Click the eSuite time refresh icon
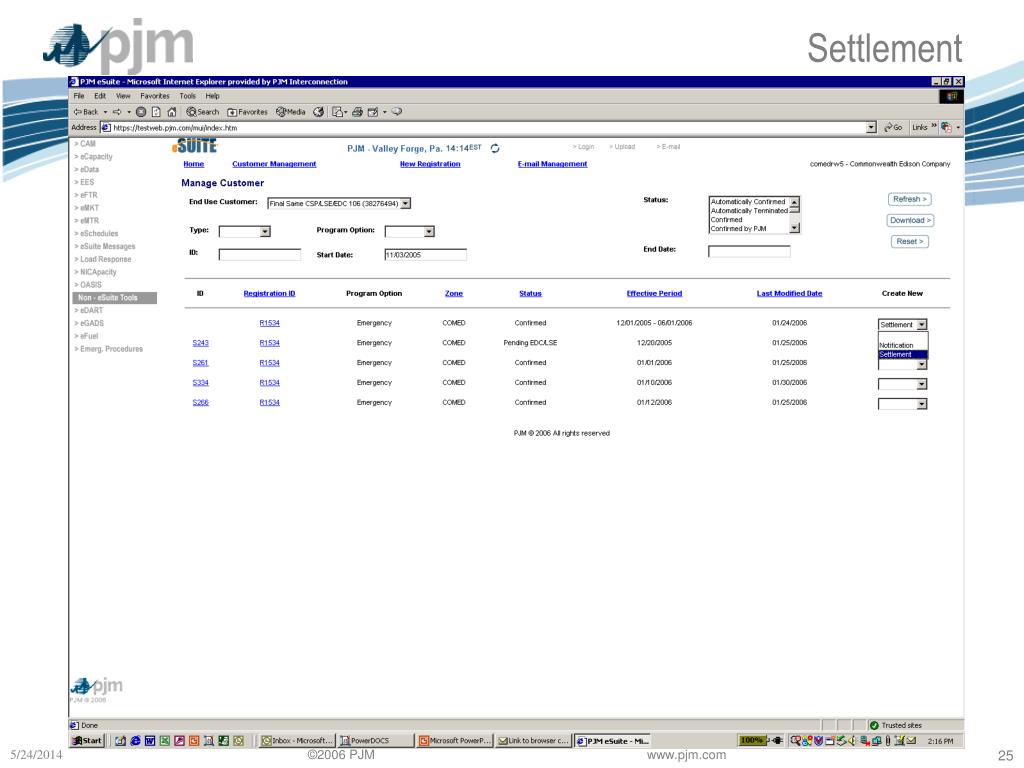Image resolution: width=1024 pixels, height=768 pixels. (x=495, y=148)
